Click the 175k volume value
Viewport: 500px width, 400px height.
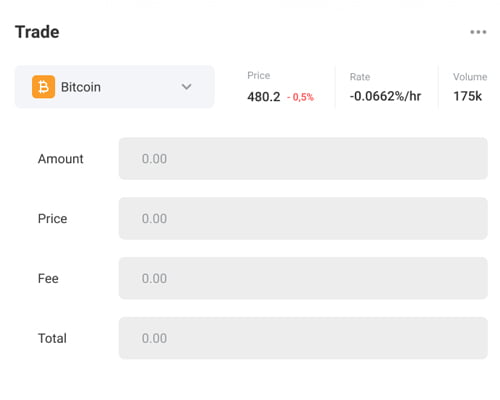point(467,96)
